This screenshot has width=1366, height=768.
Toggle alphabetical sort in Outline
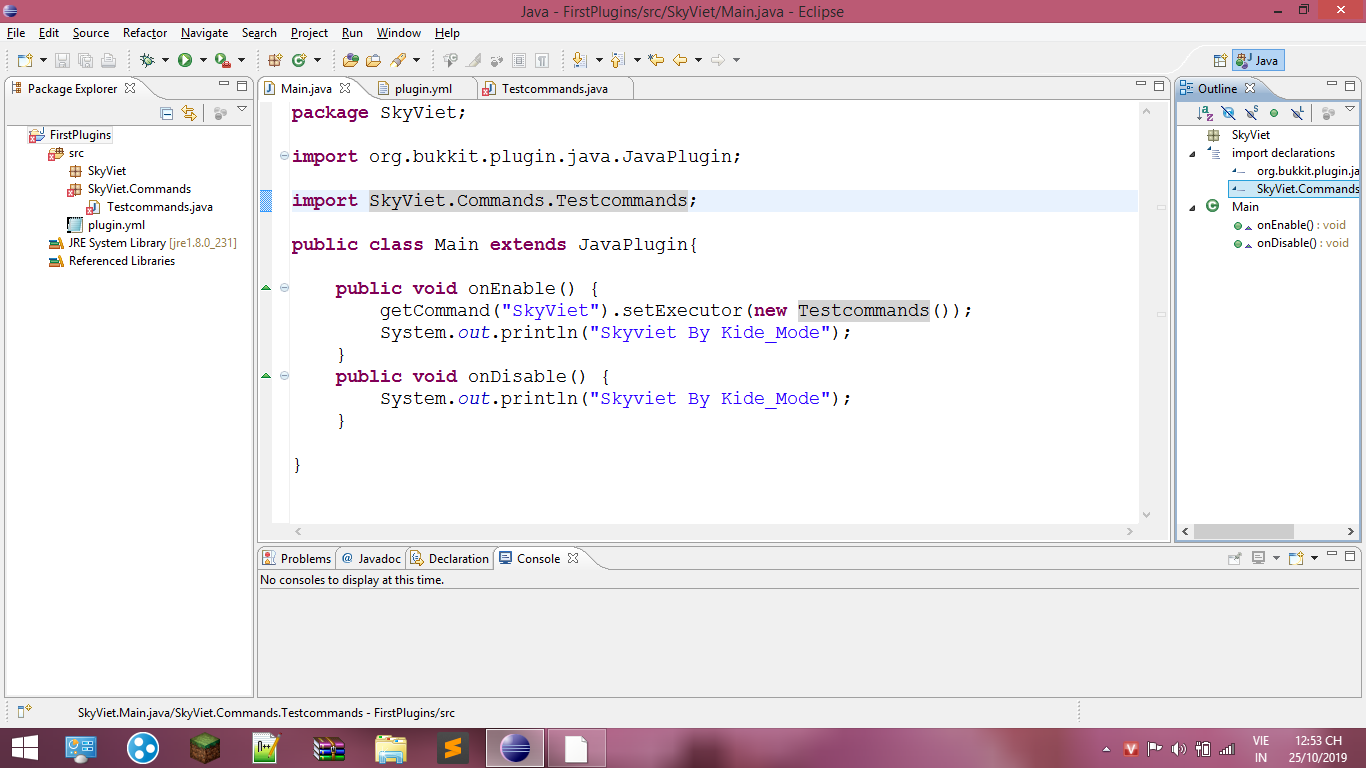[x=1206, y=113]
